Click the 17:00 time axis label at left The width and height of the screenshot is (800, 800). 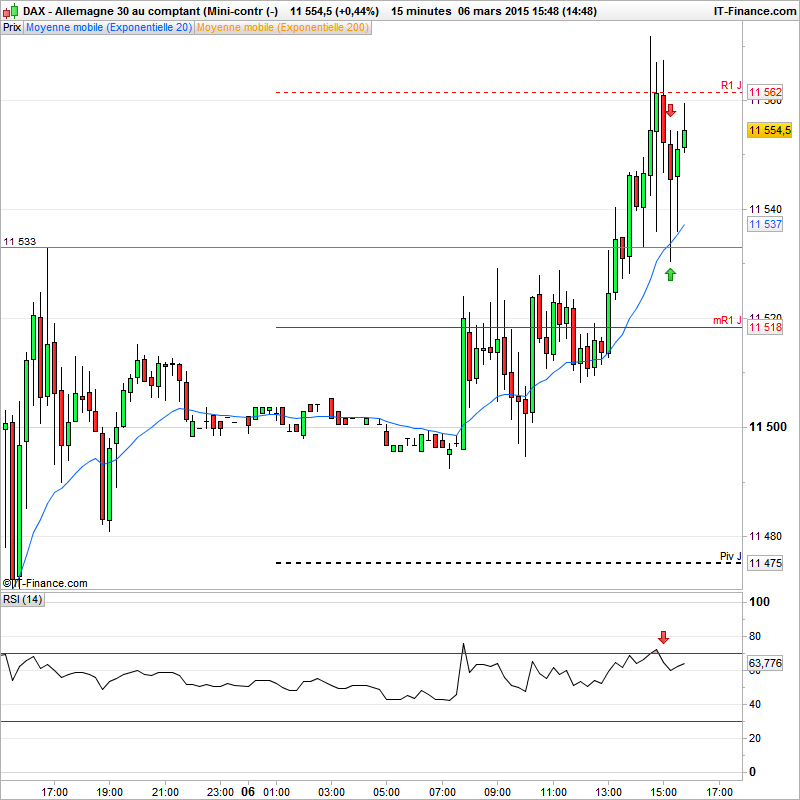(55, 792)
